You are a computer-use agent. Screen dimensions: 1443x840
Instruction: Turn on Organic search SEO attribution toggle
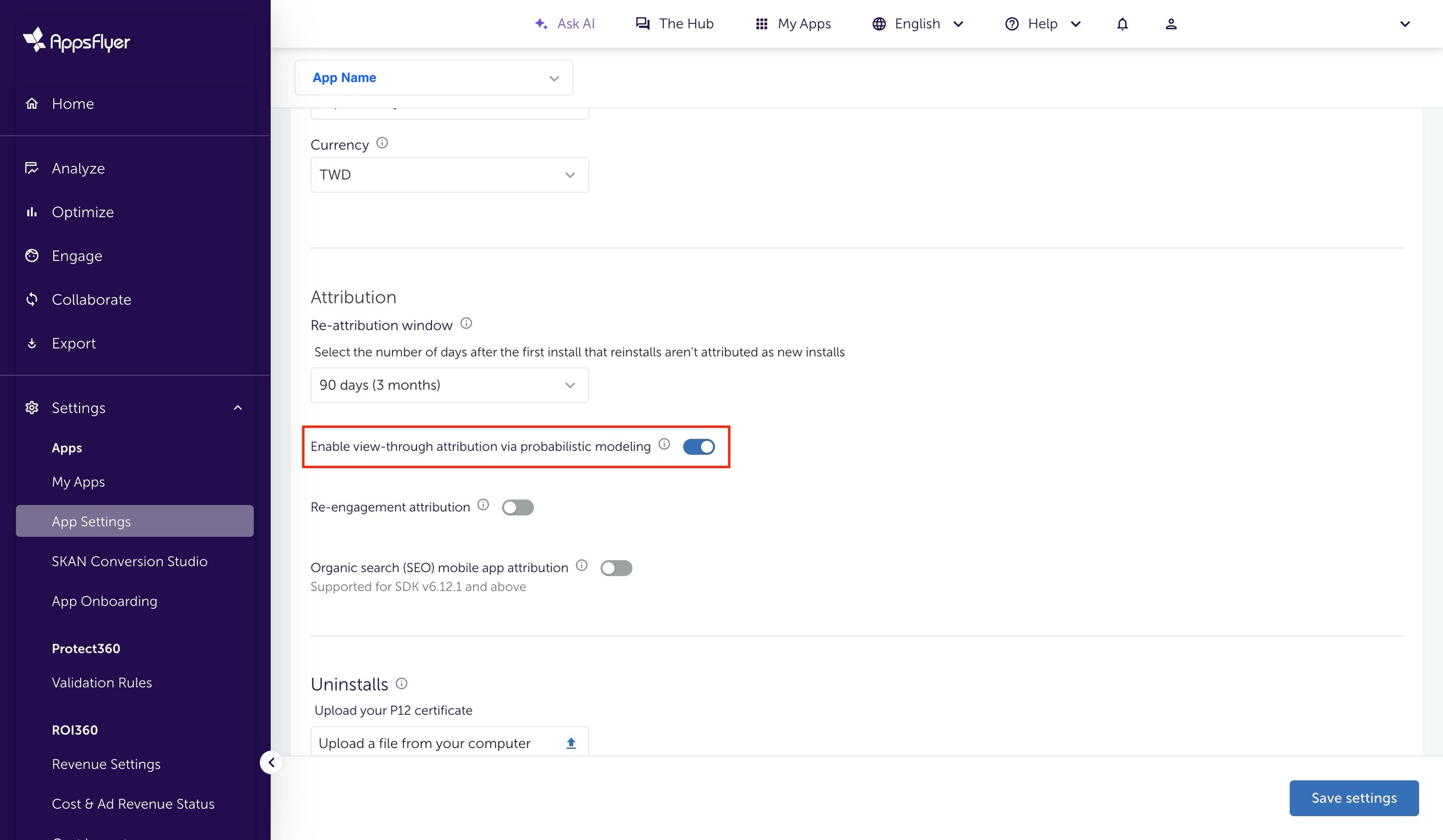[616, 568]
